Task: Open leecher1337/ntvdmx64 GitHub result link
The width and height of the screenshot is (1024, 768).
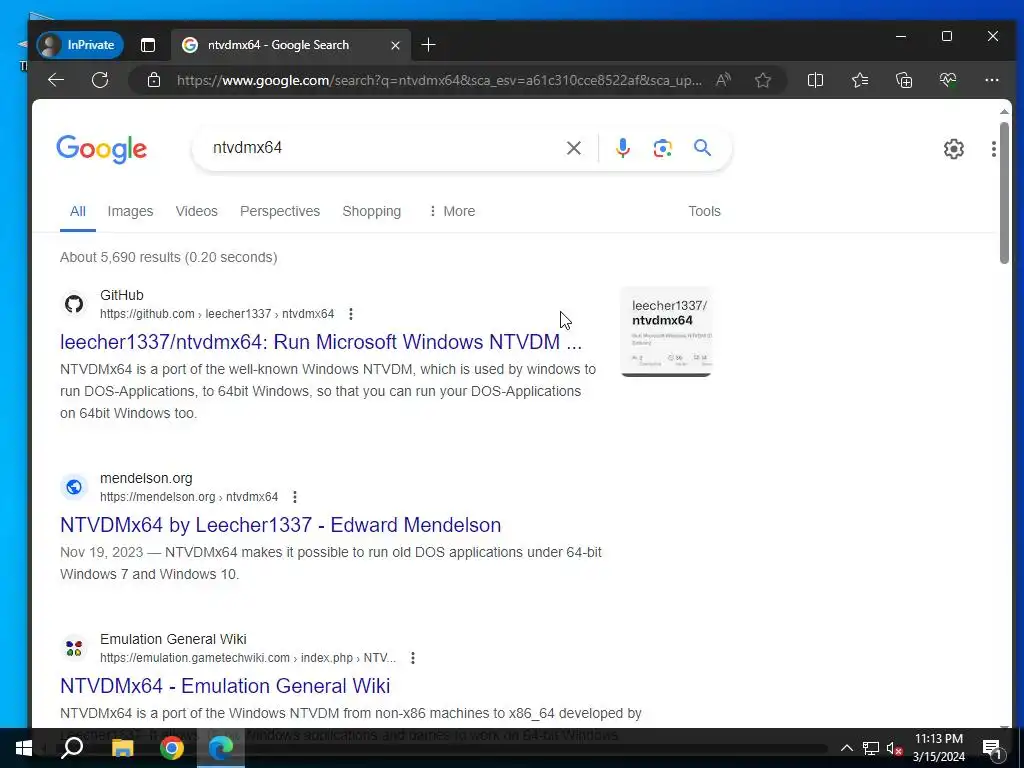Action: [x=321, y=342]
